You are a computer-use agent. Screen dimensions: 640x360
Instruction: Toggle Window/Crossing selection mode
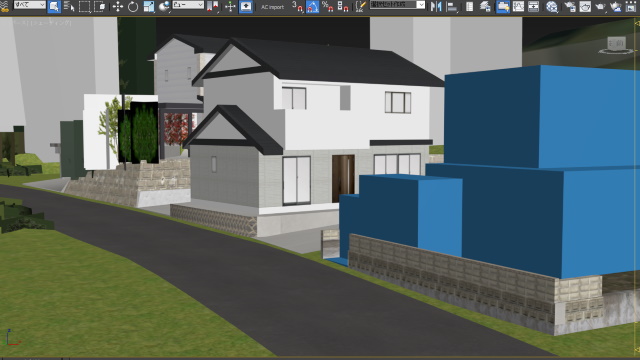coord(99,7)
